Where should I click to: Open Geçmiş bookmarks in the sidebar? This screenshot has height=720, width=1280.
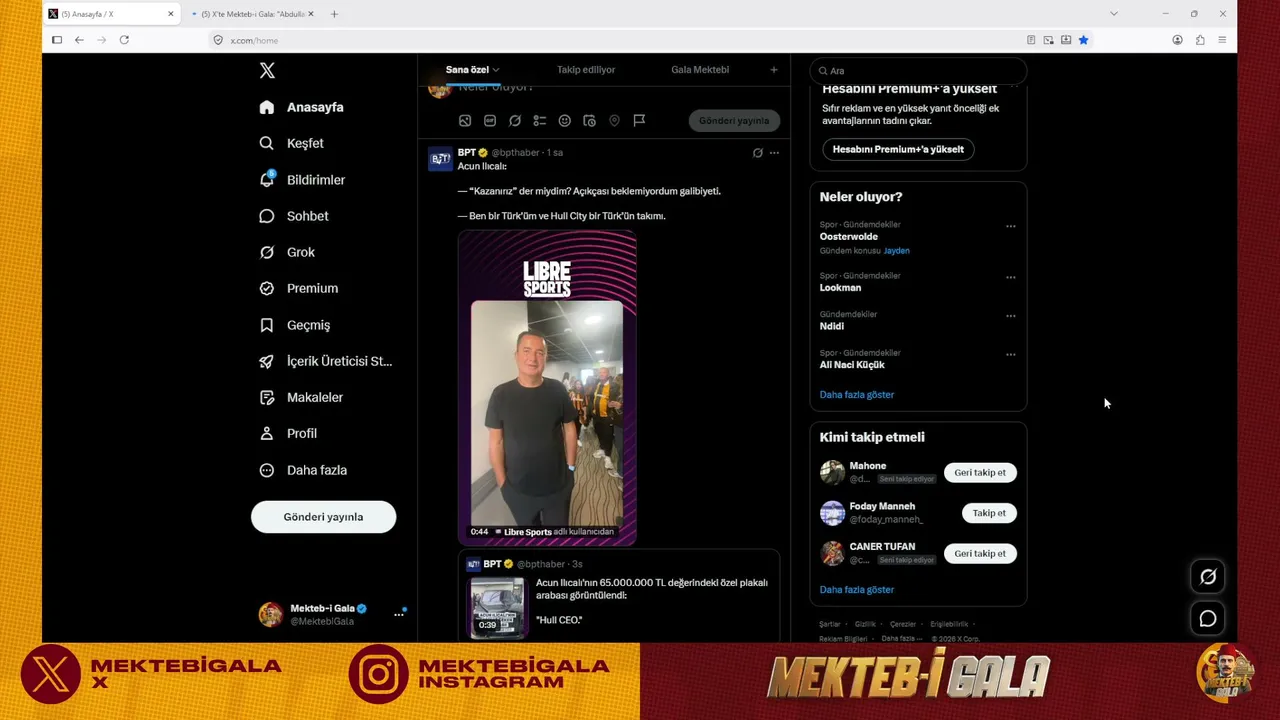pyautogui.click(x=294, y=325)
